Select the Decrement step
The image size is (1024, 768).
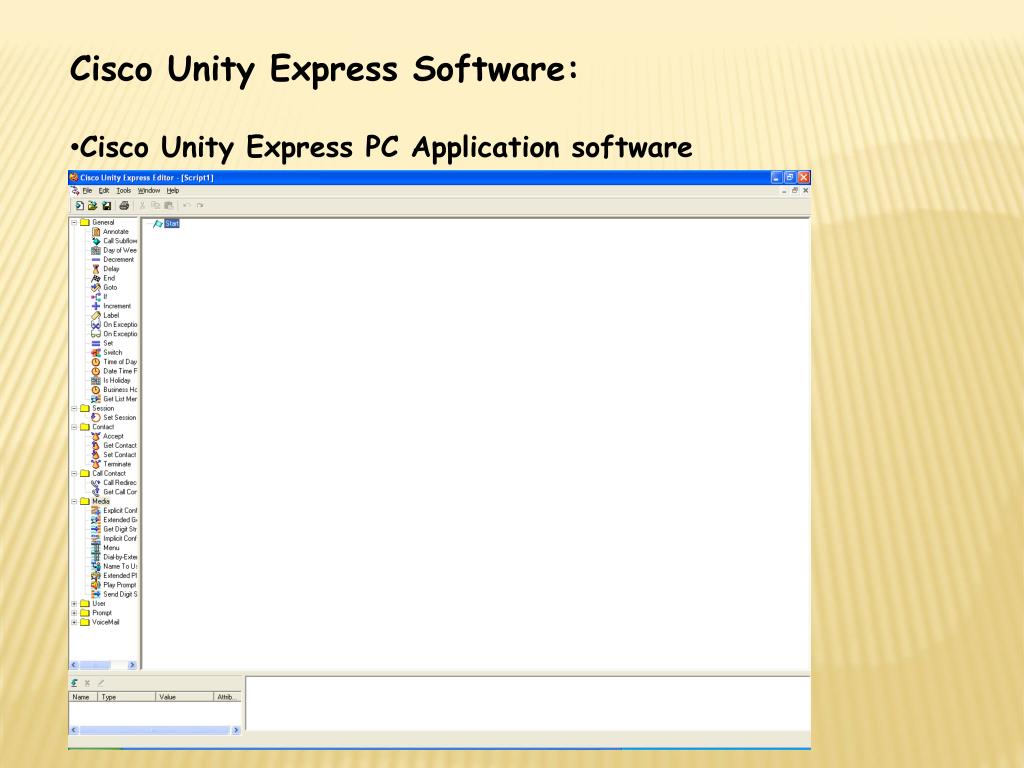coord(112,259)
